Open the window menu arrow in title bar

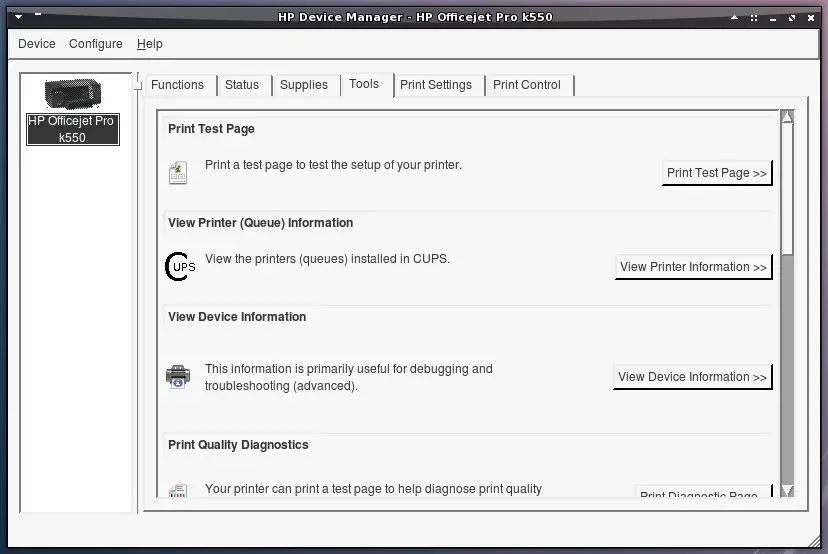tap(18, 17)
